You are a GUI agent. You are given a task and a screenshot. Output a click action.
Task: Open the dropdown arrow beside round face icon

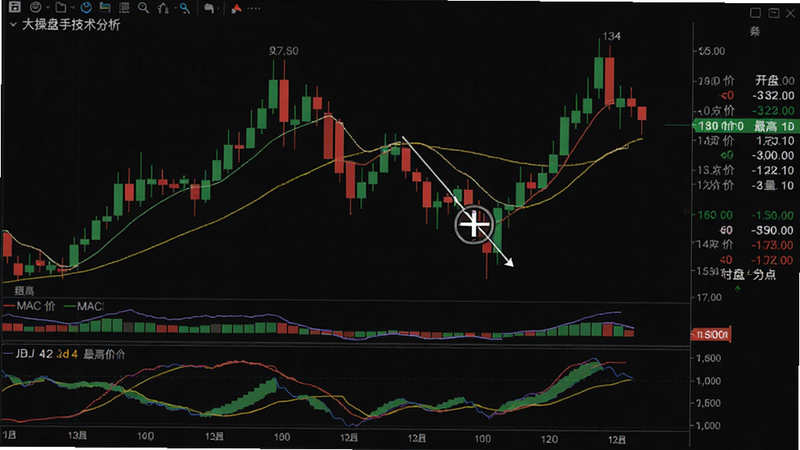[x=47, y=8]
